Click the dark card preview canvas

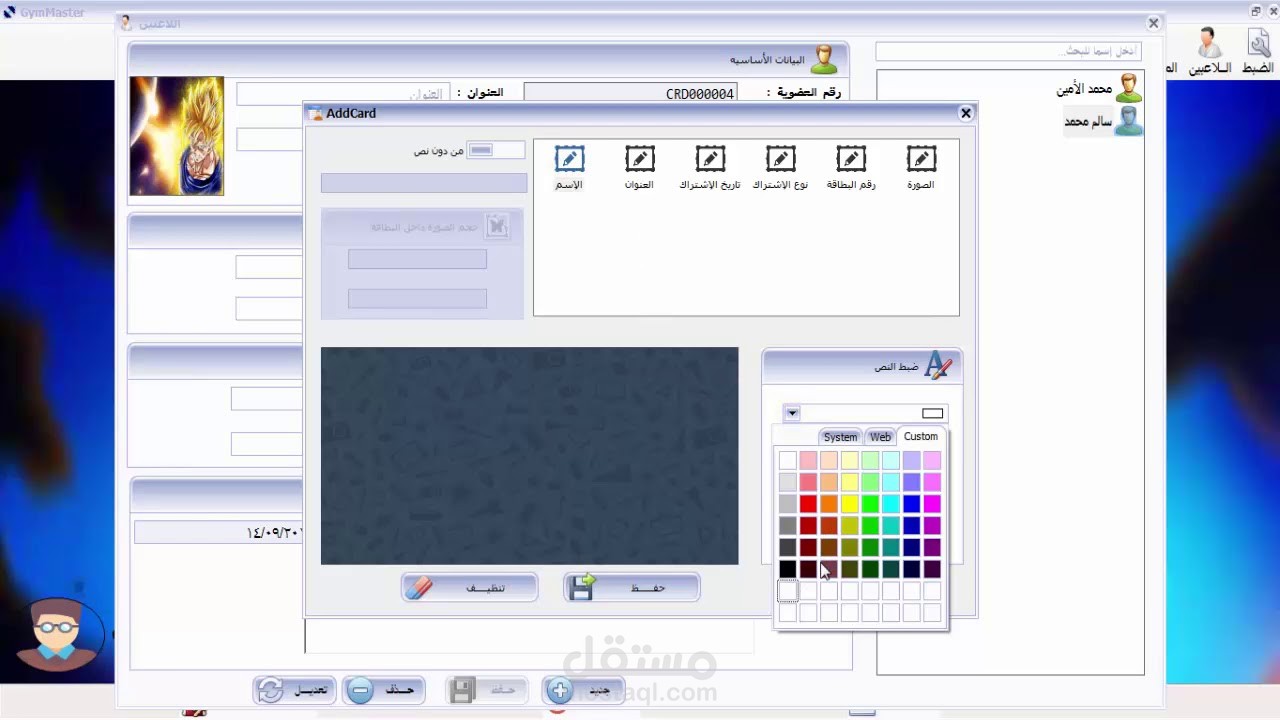pyautogui.click(x=529, y=456)
